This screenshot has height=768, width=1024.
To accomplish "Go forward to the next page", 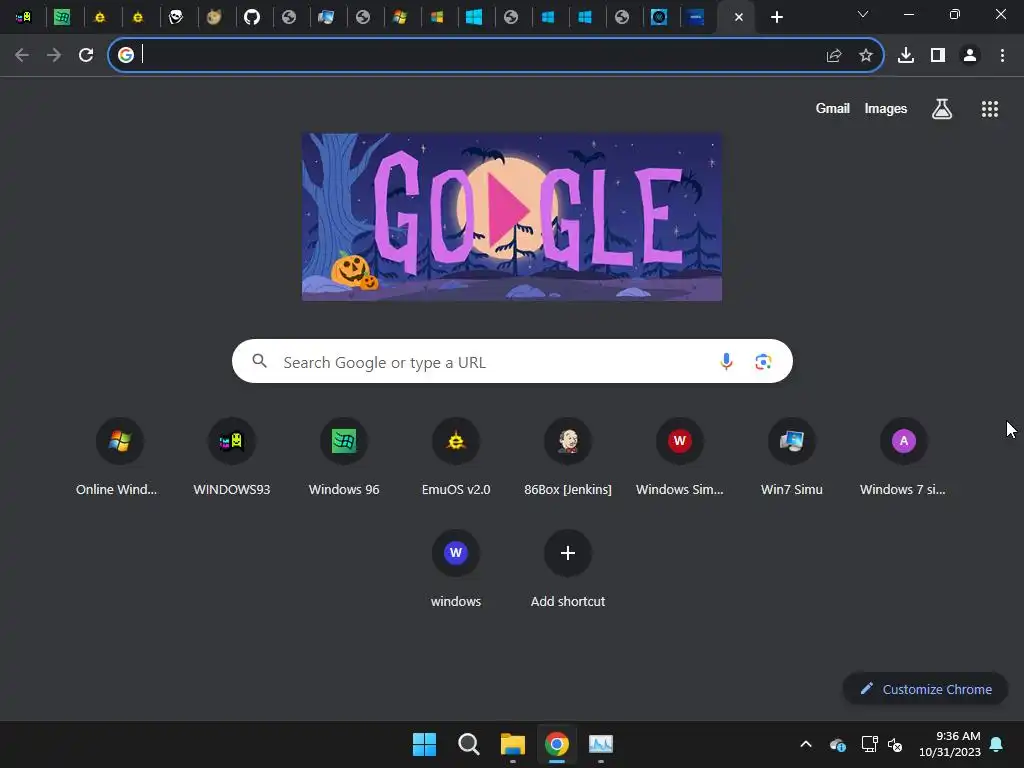I will [54, 55].
